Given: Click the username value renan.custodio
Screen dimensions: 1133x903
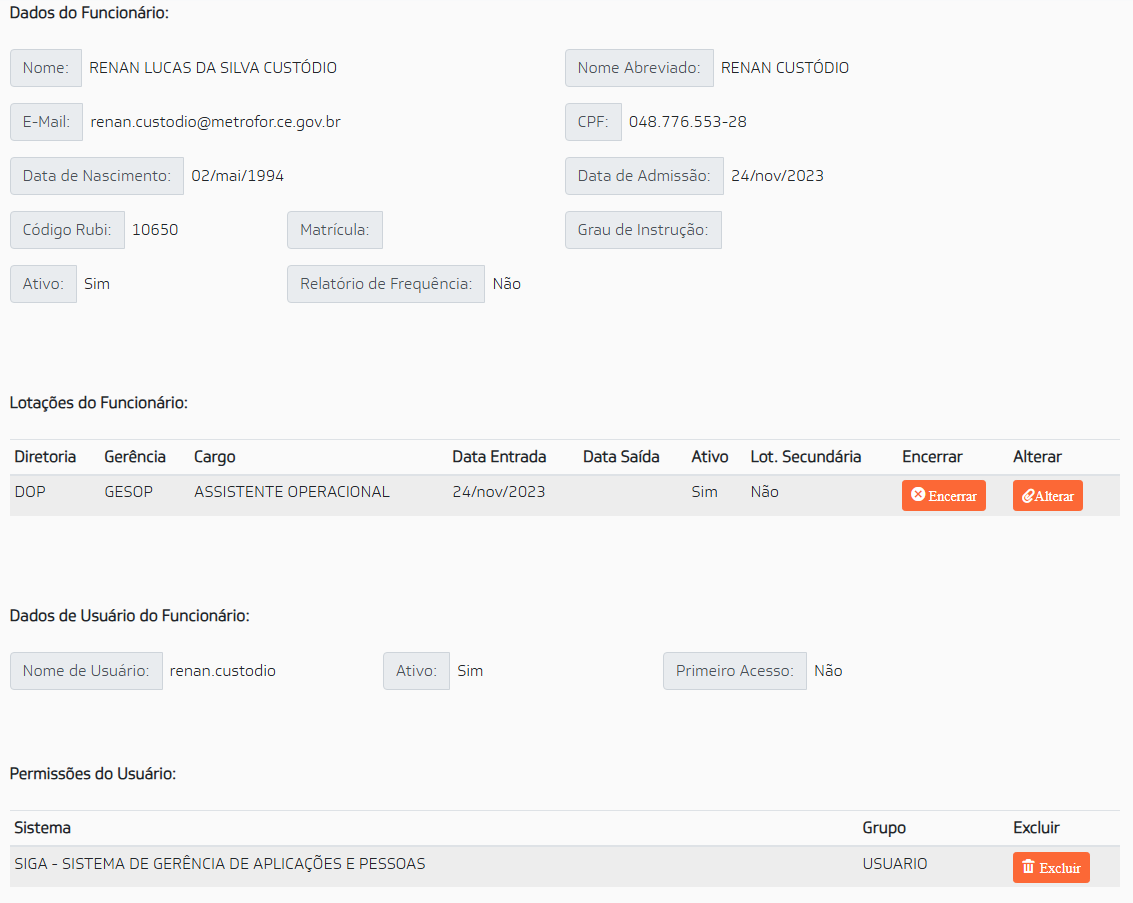Looking at the screenshot, I should [x=223, y=671].
